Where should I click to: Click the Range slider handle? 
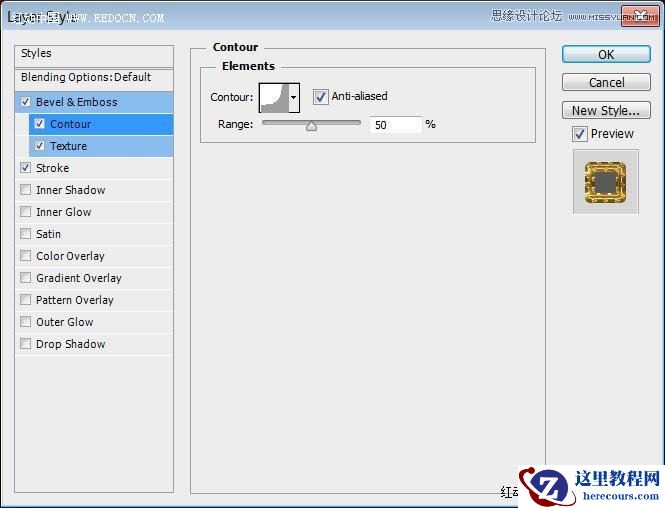pos(311,126)
